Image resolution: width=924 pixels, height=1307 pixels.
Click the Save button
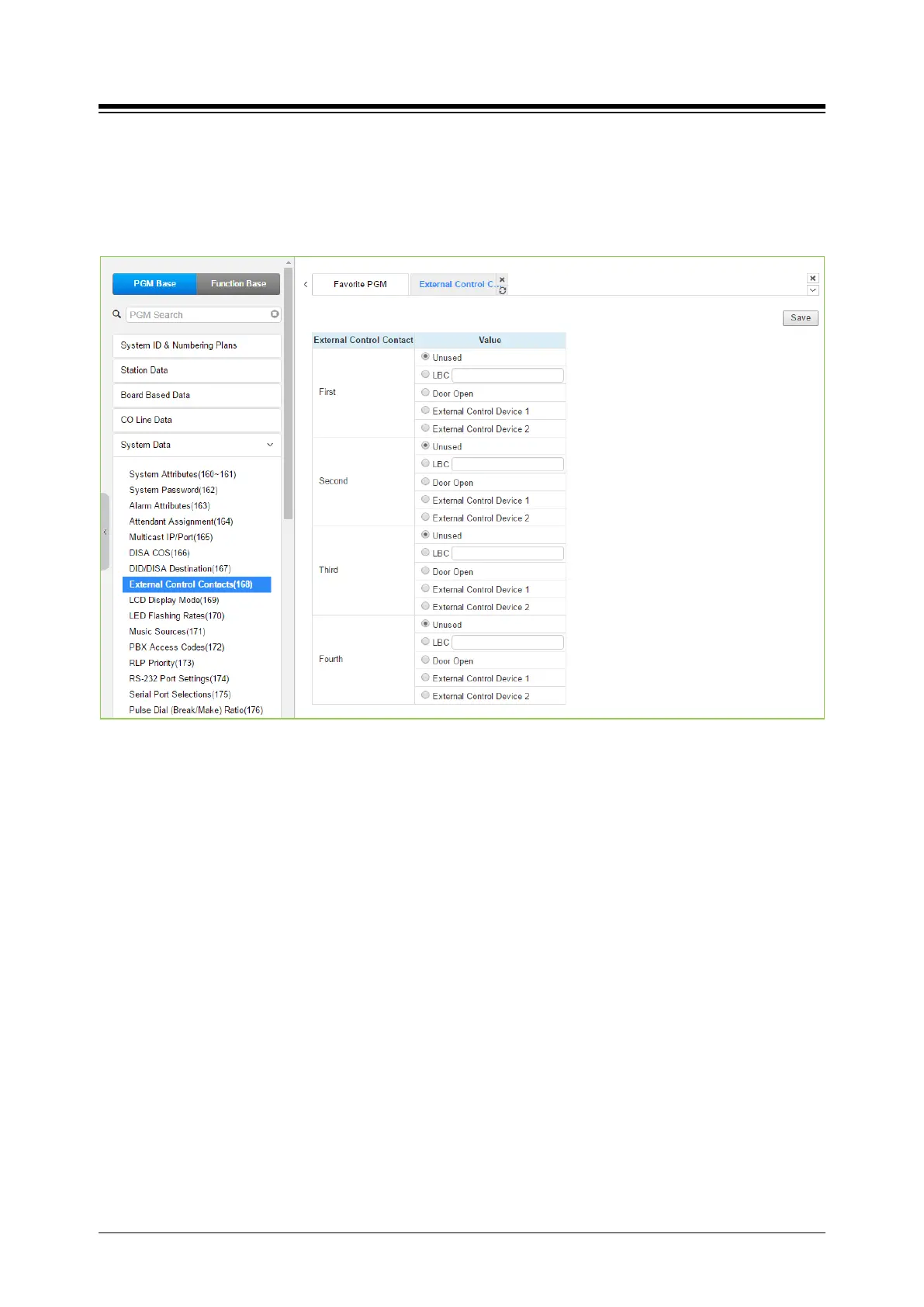click(800, 317)
